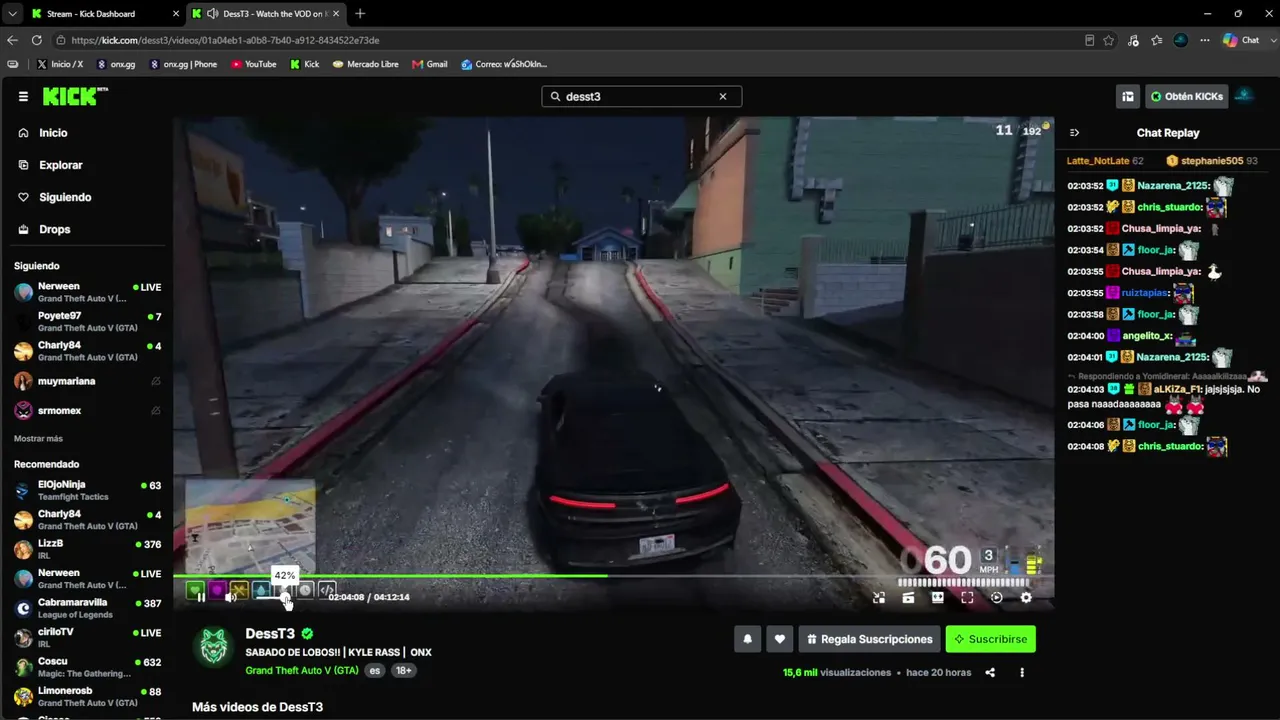Image resolution: width=1280 pixels, height=720 pixels.
Task: Select the DessT3 Watch the VOD tab
Action: pyautogui.click(x=264, y=14)
